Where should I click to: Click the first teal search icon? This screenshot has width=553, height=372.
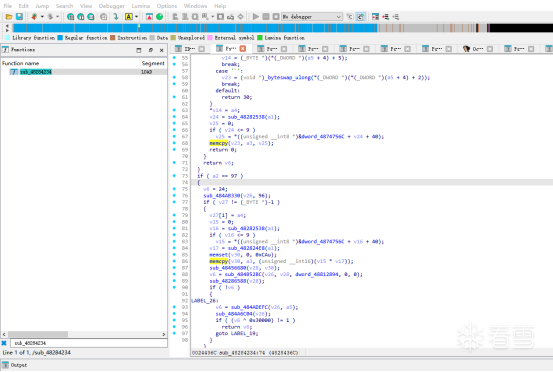(x=71, y=17)
